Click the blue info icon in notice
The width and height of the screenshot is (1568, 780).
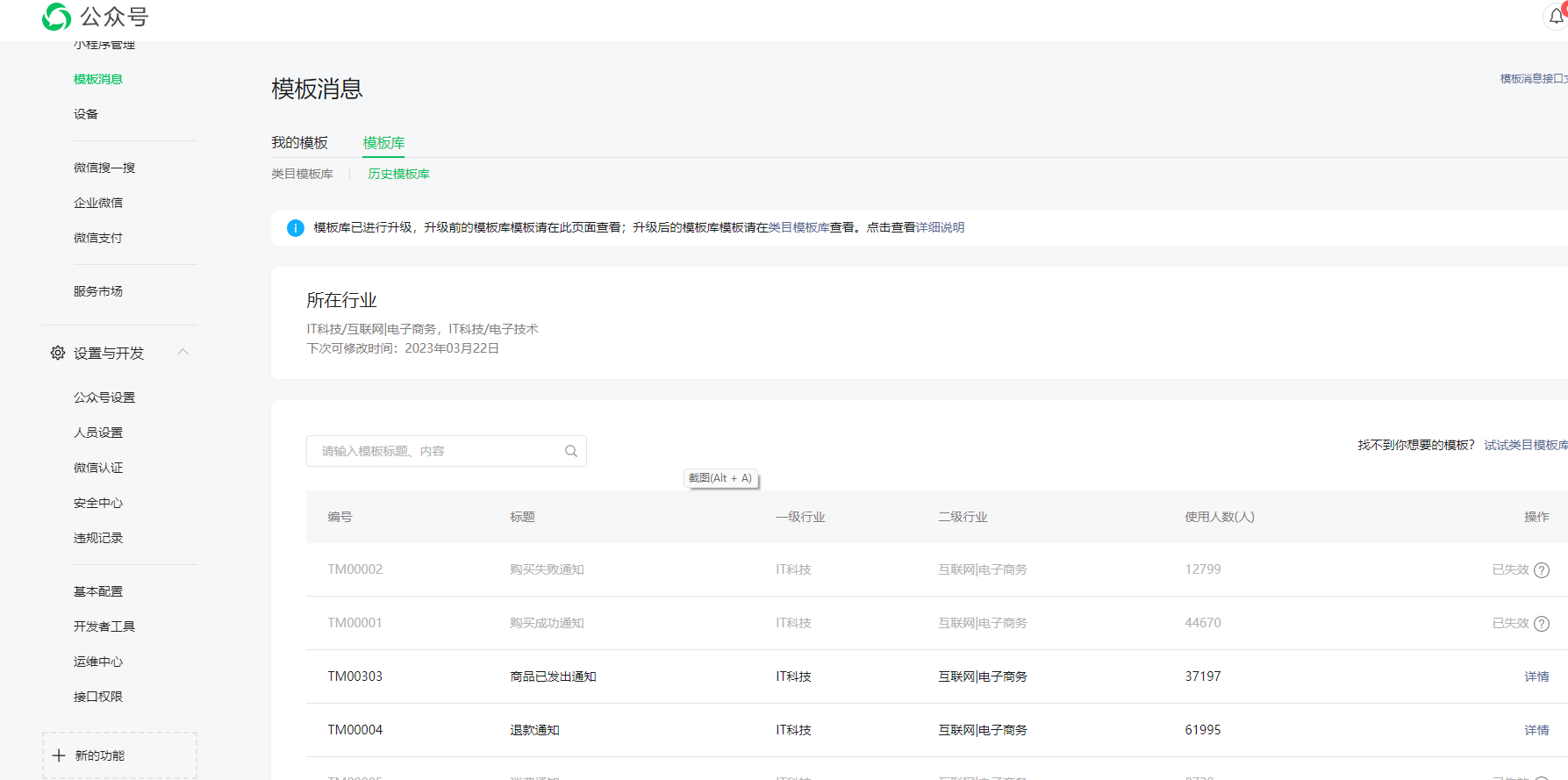coord(296,228)
